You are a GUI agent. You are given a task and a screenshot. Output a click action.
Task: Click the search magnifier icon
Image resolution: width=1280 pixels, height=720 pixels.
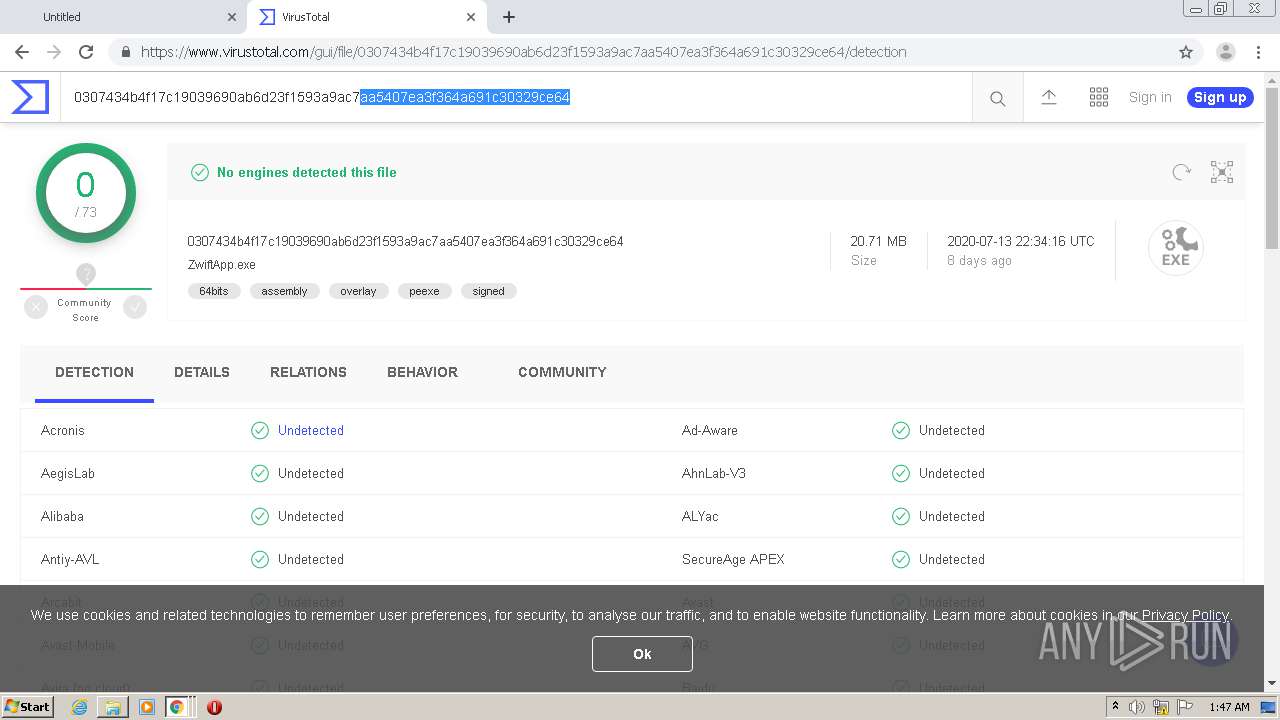pos(997,98)
